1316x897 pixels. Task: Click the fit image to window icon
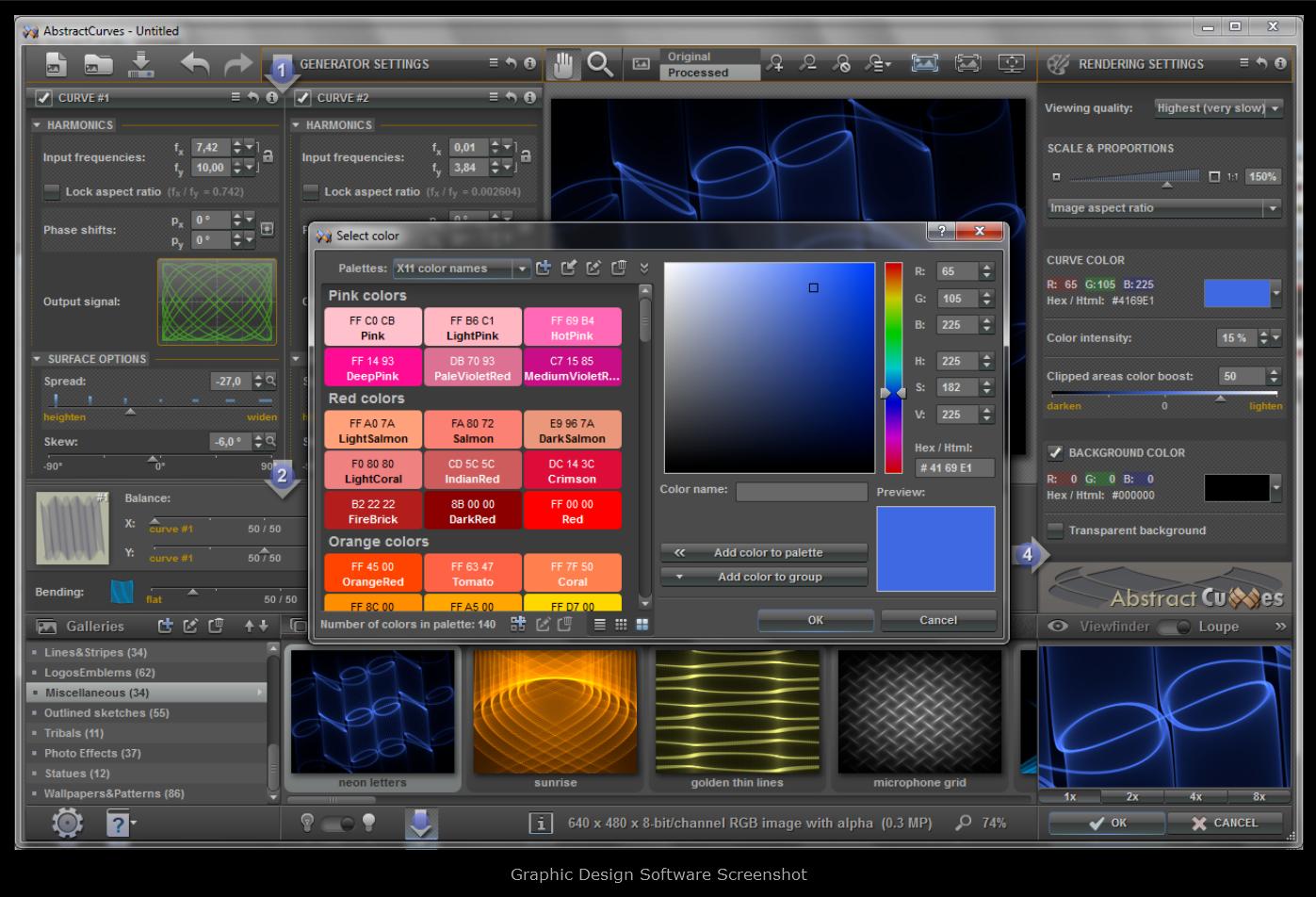point(925,63)
